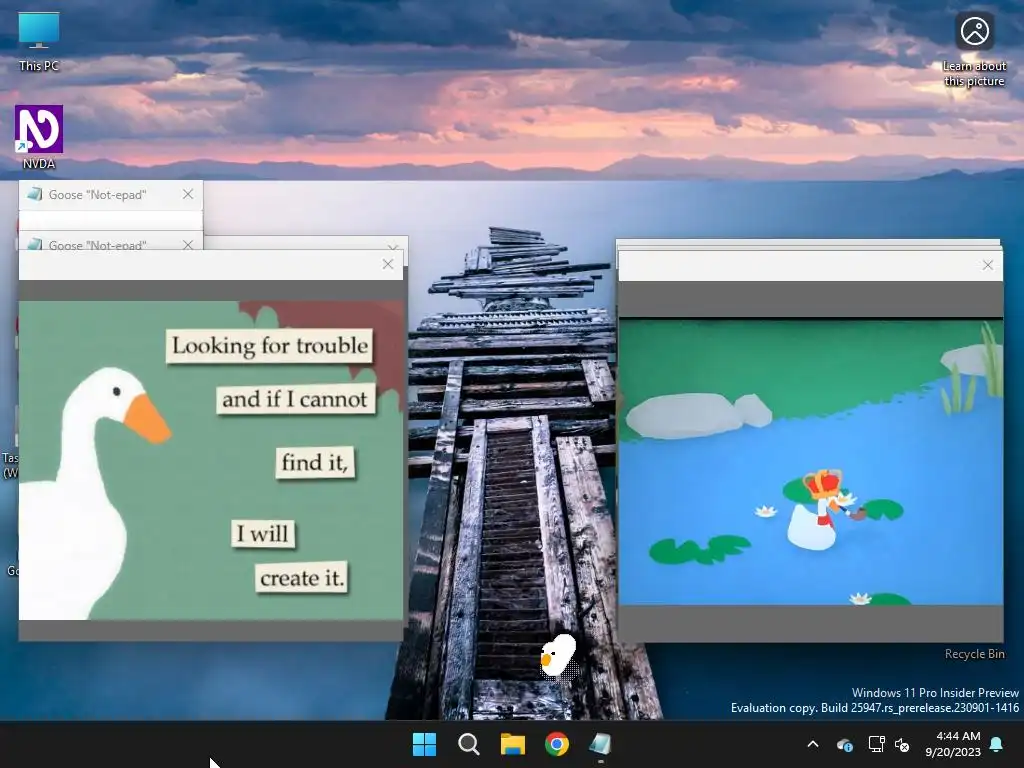Image resolution: width=1024 pixels, height=768 pixels.
Task: Select the top Goose "Not-epad" title bar
Action: click(x=111, y=195)
